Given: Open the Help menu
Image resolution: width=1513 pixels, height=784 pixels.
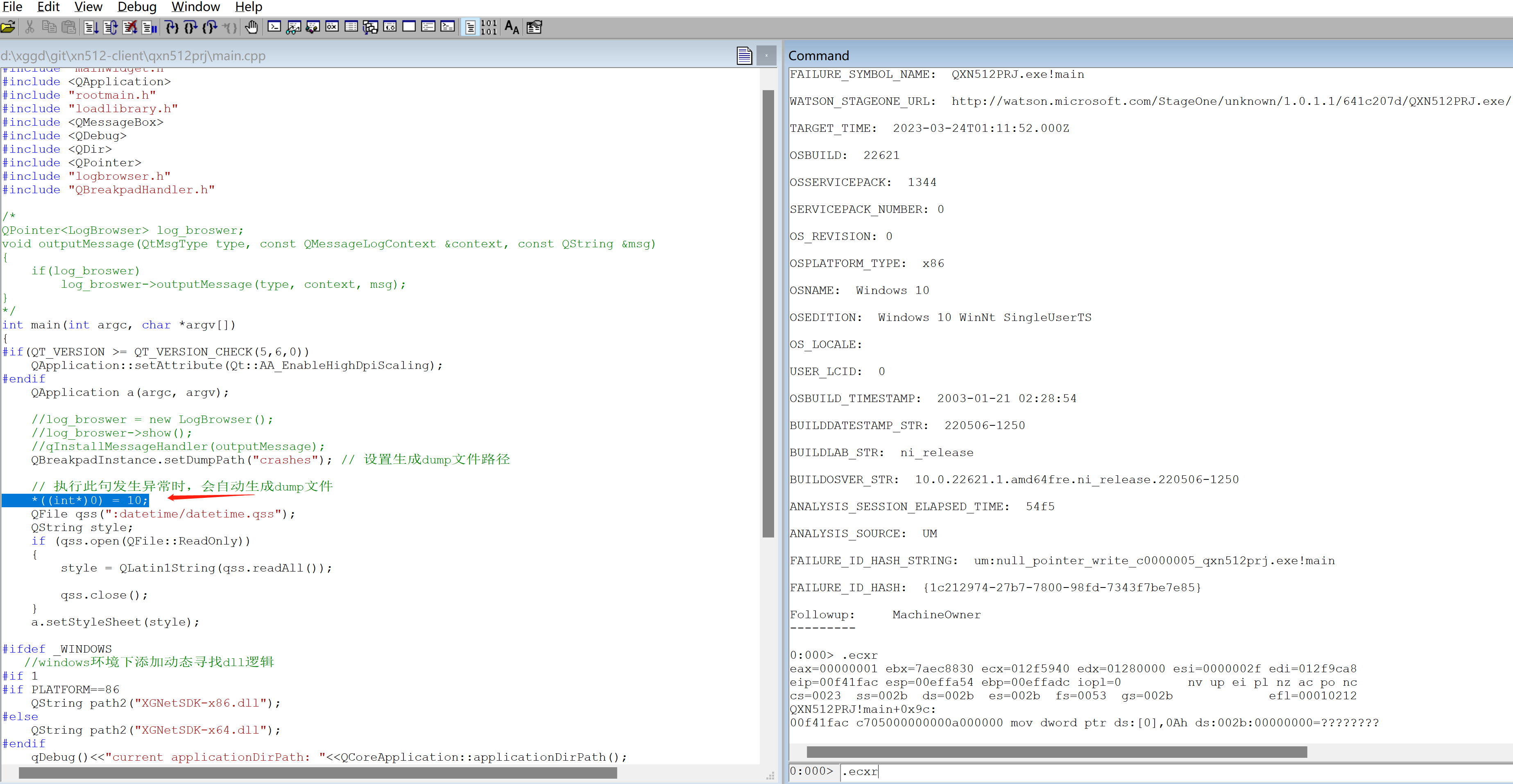Looking at the screenshot, I should pyautogui.click(x=249, y=7).
